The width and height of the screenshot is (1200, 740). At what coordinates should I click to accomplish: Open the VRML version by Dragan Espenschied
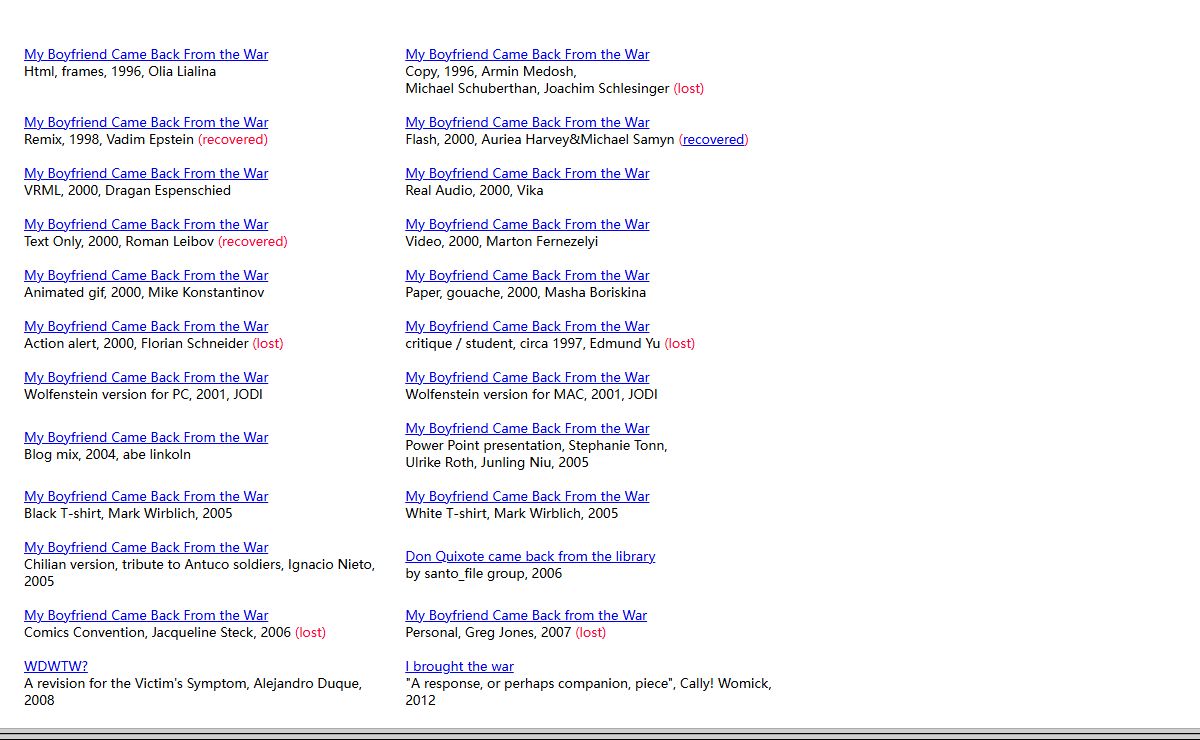tap(146, 173)
